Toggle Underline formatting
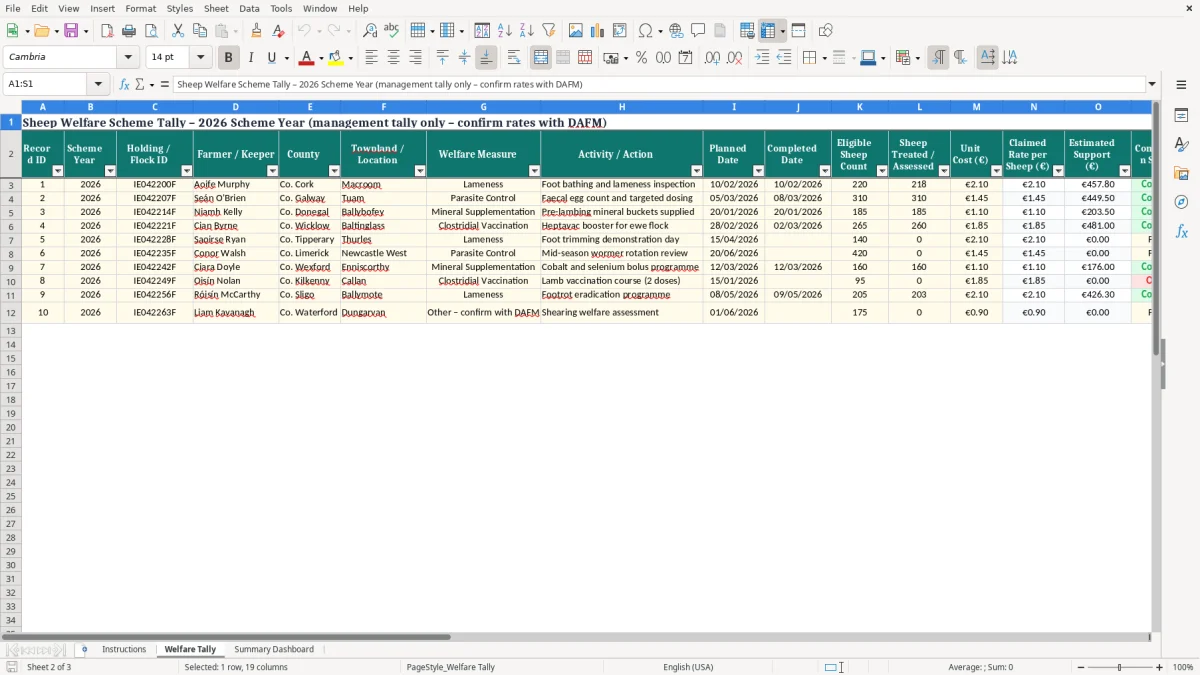 pos(271,58)
